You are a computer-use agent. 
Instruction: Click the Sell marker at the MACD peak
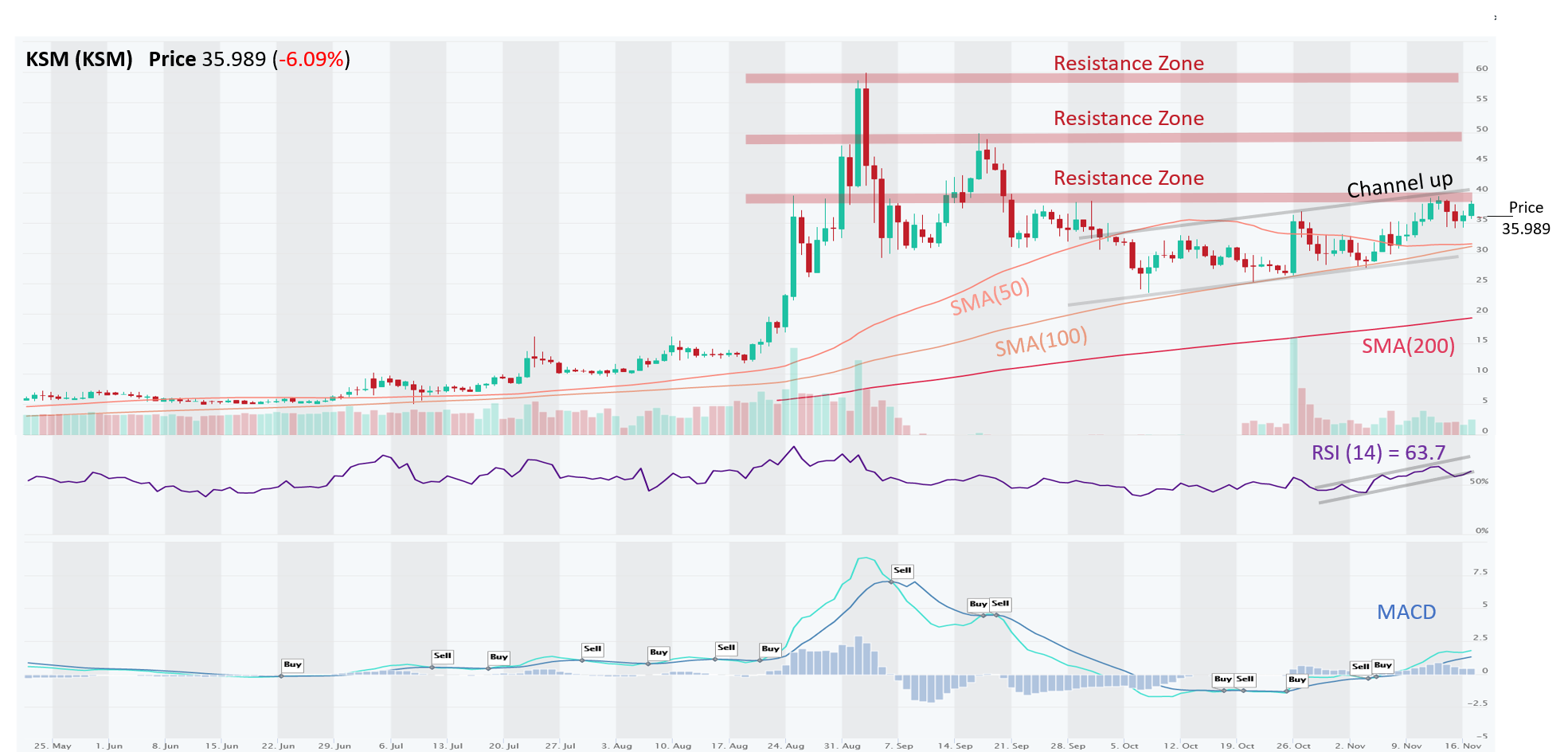coord(902,570)
